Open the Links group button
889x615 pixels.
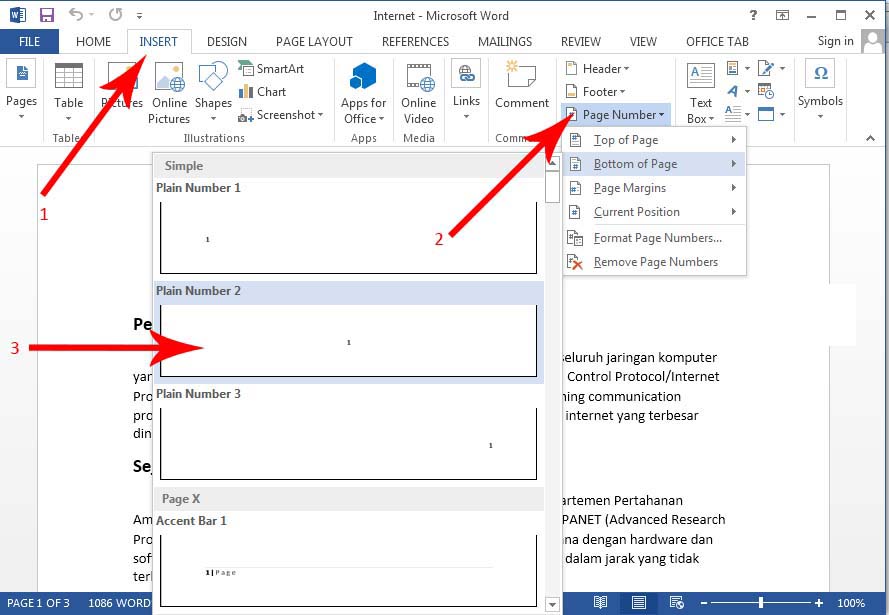466,91
